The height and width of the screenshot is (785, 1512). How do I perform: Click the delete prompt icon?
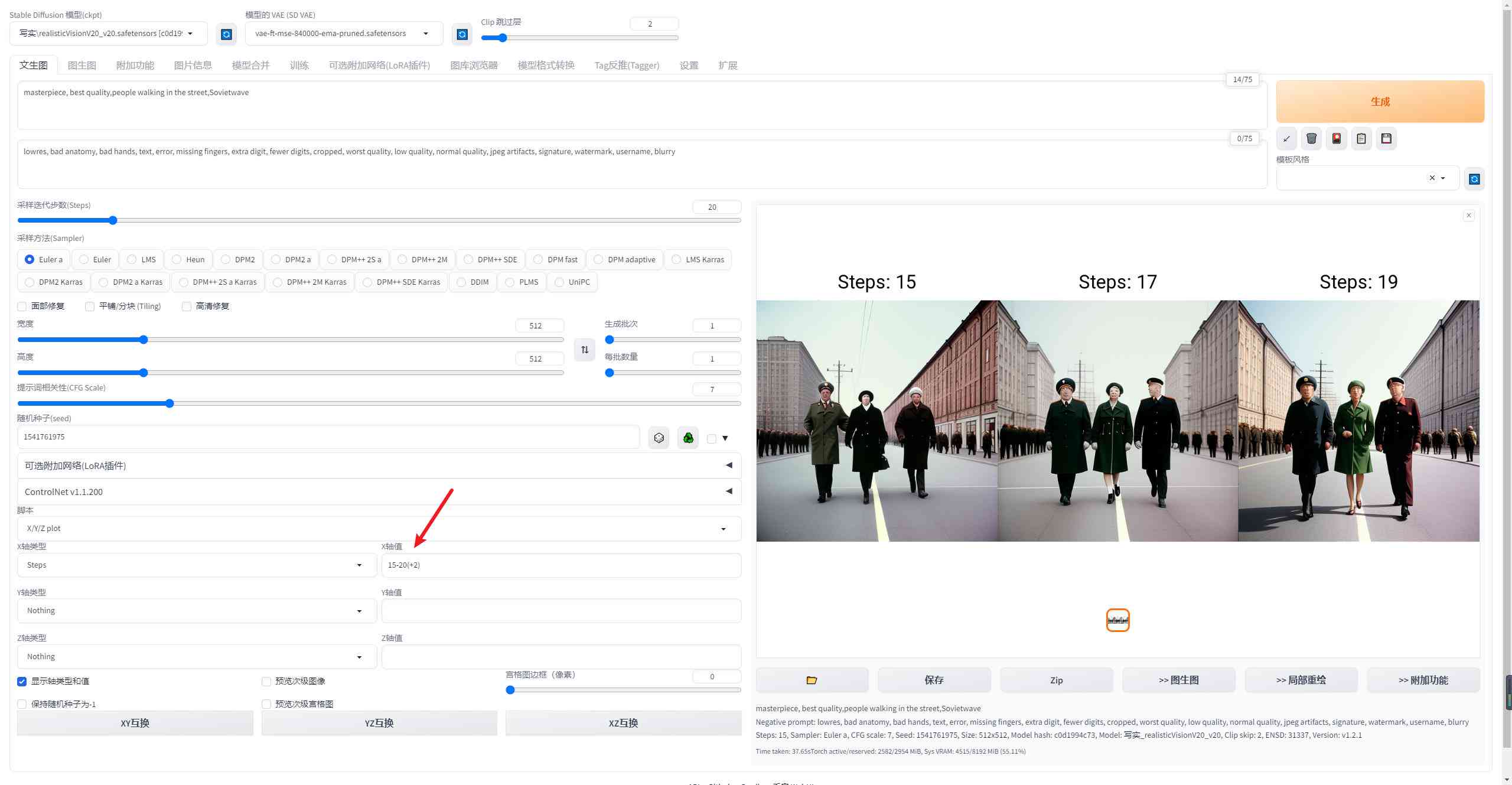coord(1311,138)
